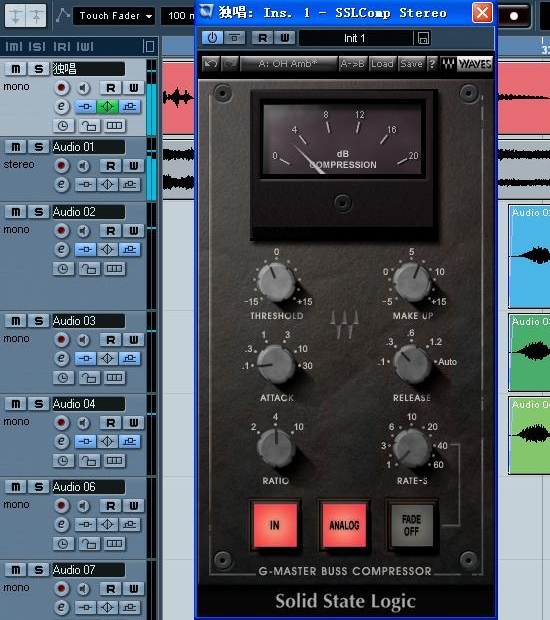Screen dimensions: 550x620
Task: Click insert state icon on 独唱 track
Action: [85, 106]
